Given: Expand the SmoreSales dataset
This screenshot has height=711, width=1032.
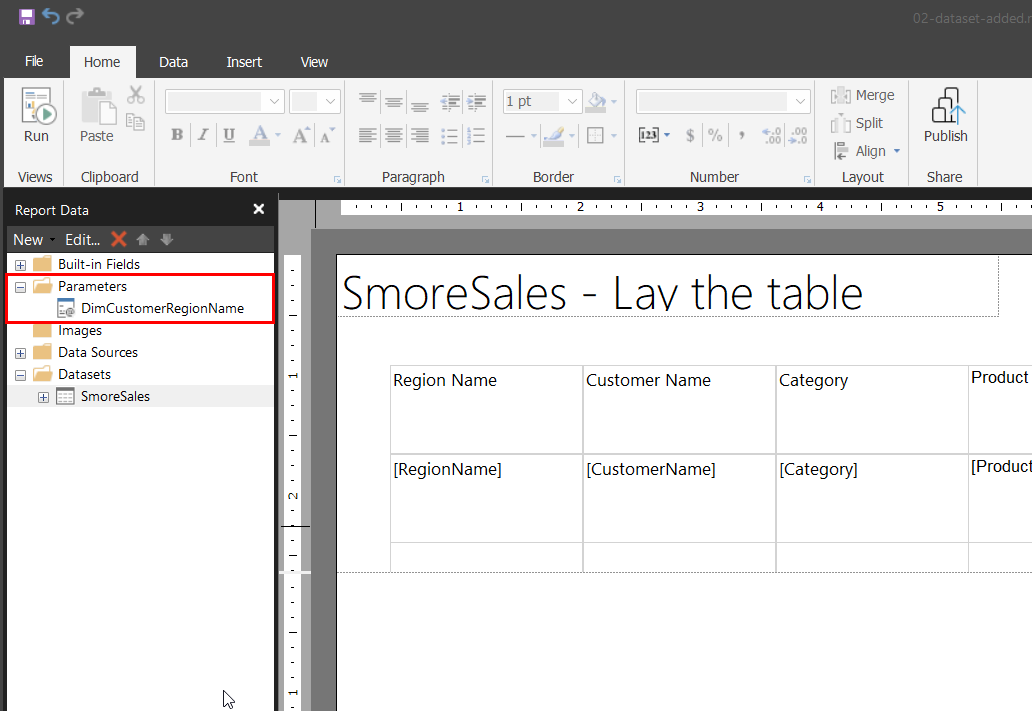Looking at the screenshot, I should [43, 397].
